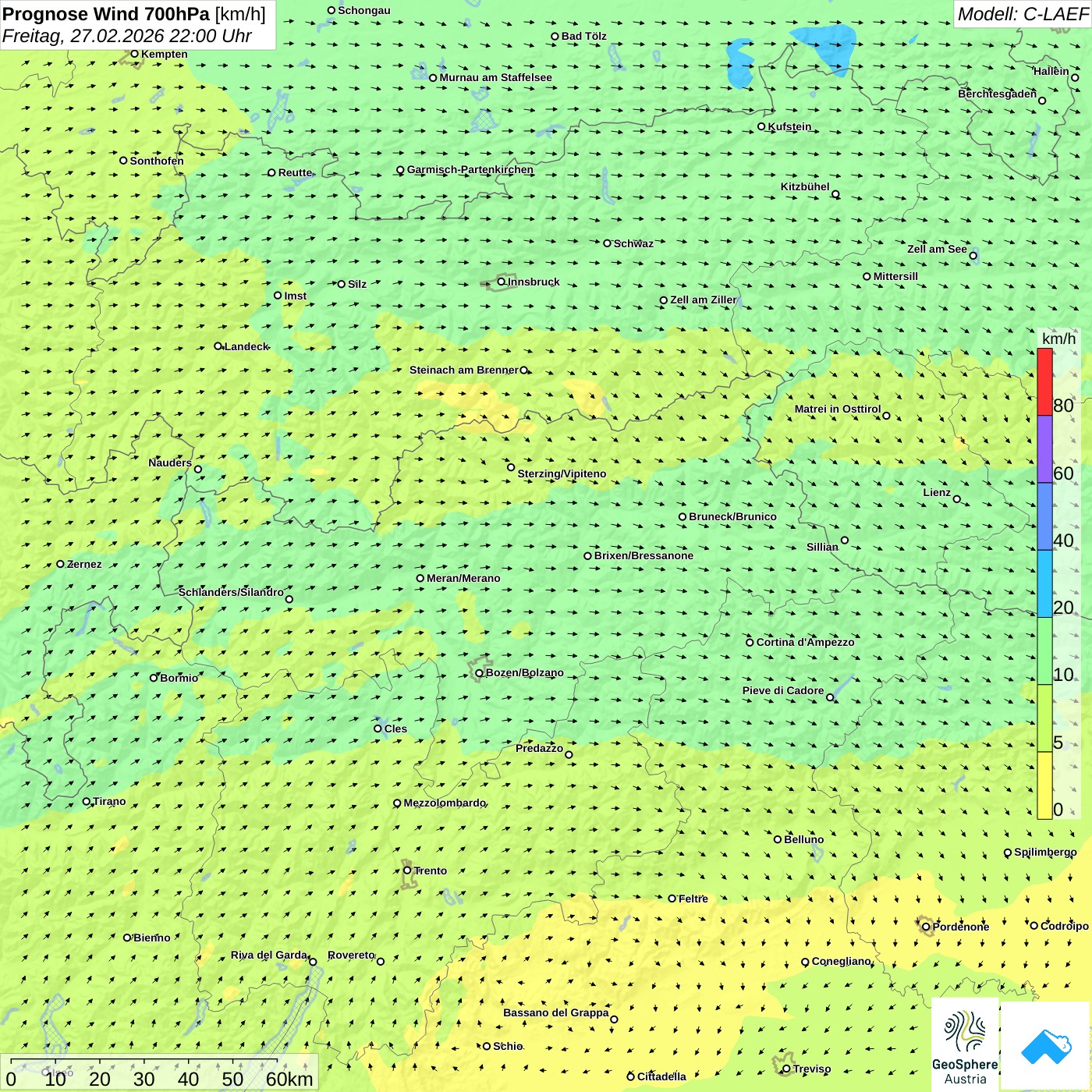
Task: Click the Lienz label
Action: [x=937, y=492]
